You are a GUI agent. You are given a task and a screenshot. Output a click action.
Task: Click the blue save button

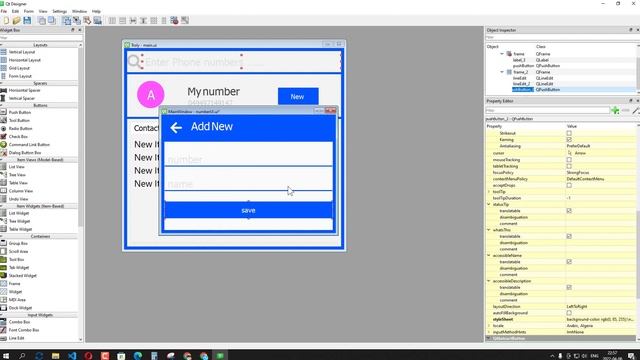(x=248, y=210)
